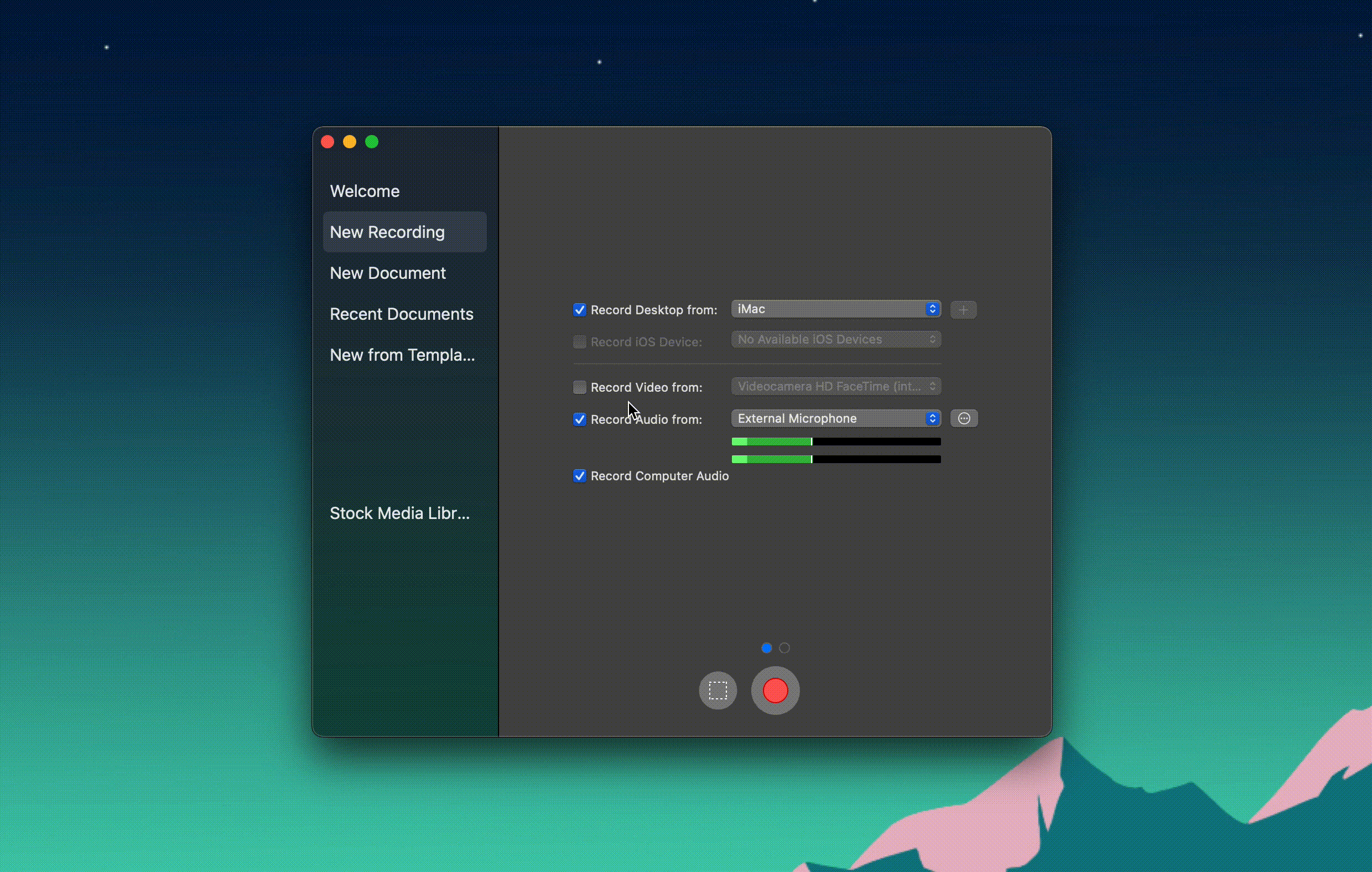This screenshot has width=1372, height=872.
Task: Minimize the window with the yellow button
Action: 349,142
